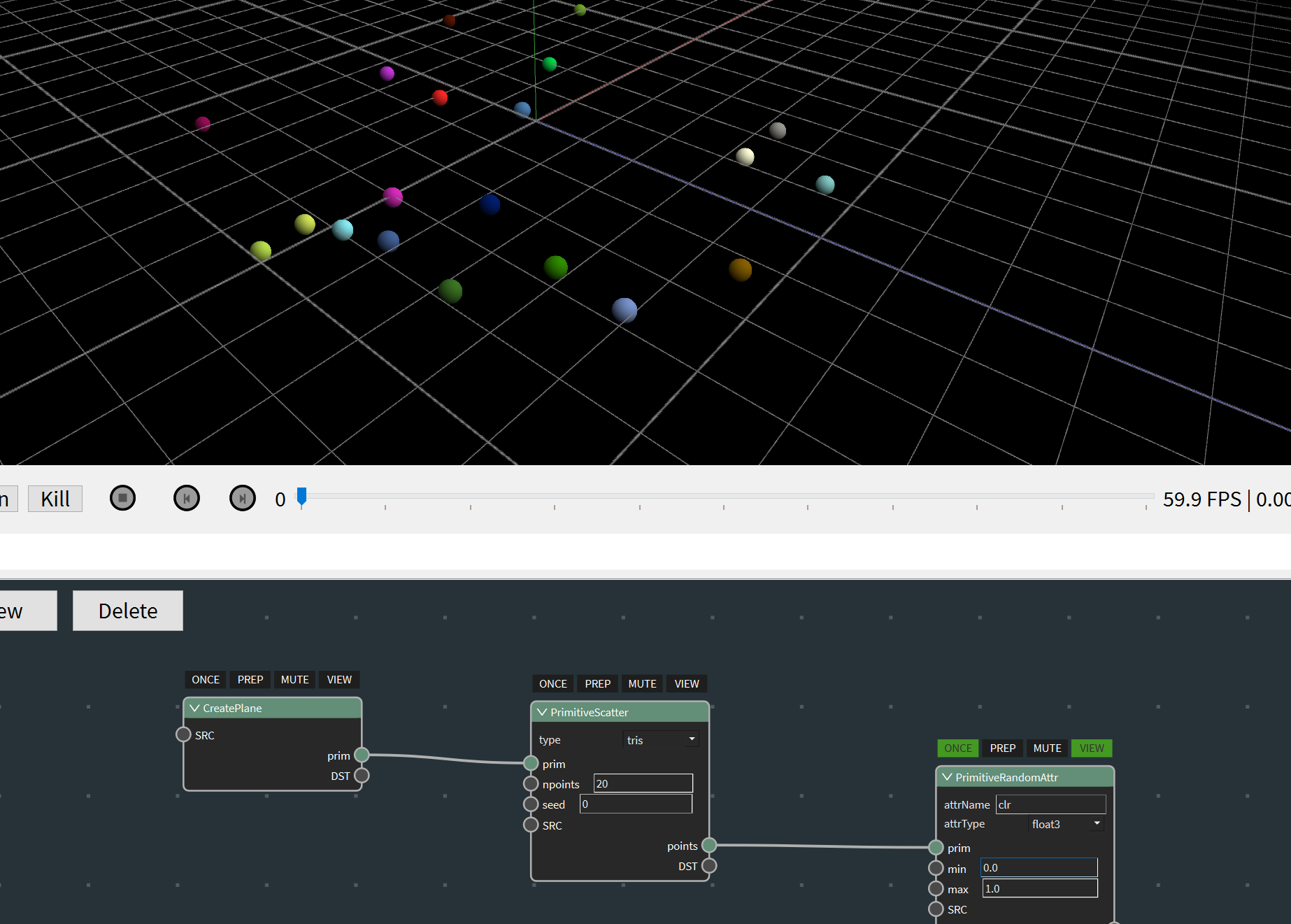Click the Kill button
This screenshot has height=924, width=1291.
pos(55,499)
